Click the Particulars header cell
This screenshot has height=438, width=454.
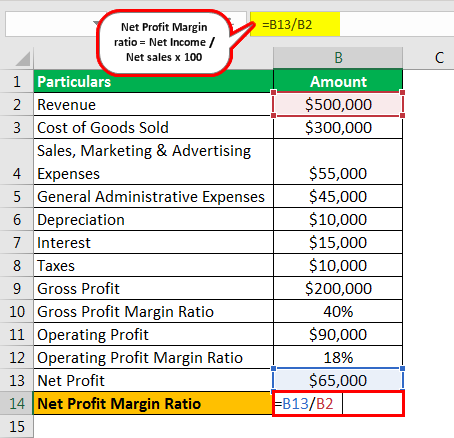153,81
